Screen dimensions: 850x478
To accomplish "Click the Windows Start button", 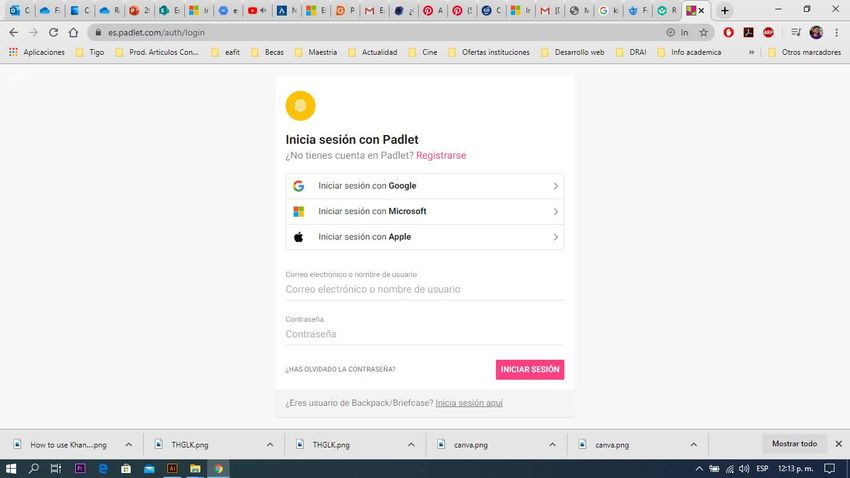I will 12,468.
